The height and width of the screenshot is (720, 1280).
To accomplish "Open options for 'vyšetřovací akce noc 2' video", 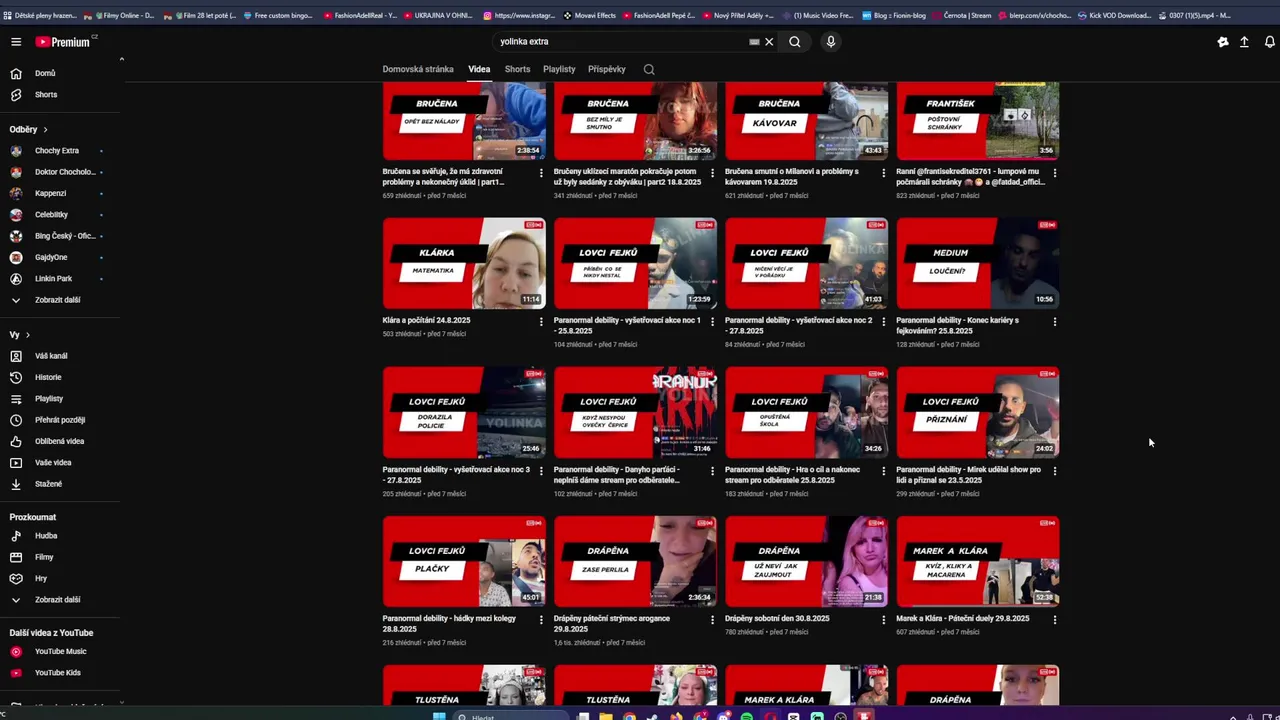I will pyautogui.click(x=883, y=322).
